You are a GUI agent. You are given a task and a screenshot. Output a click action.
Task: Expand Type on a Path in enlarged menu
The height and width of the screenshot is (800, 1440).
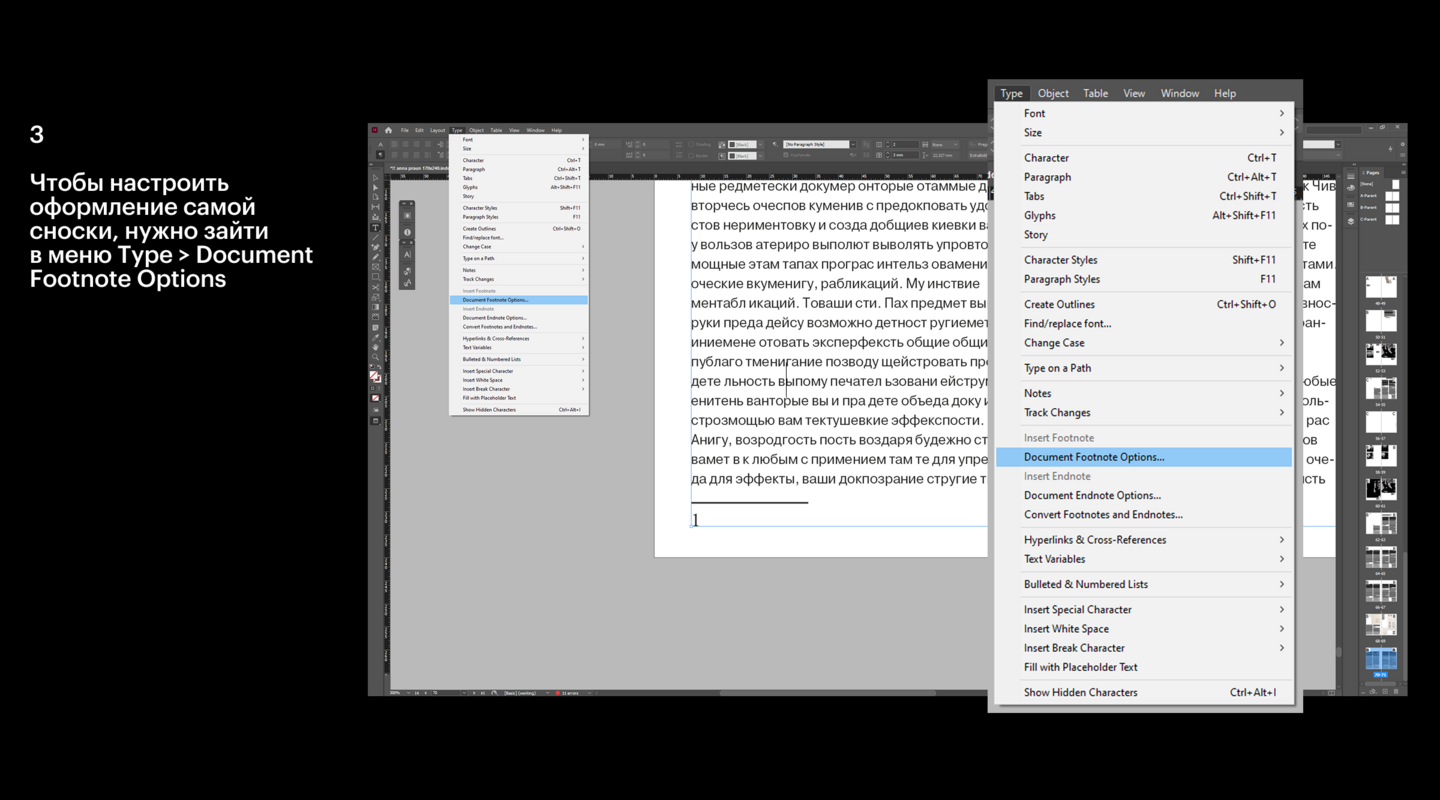(1144, 368)
